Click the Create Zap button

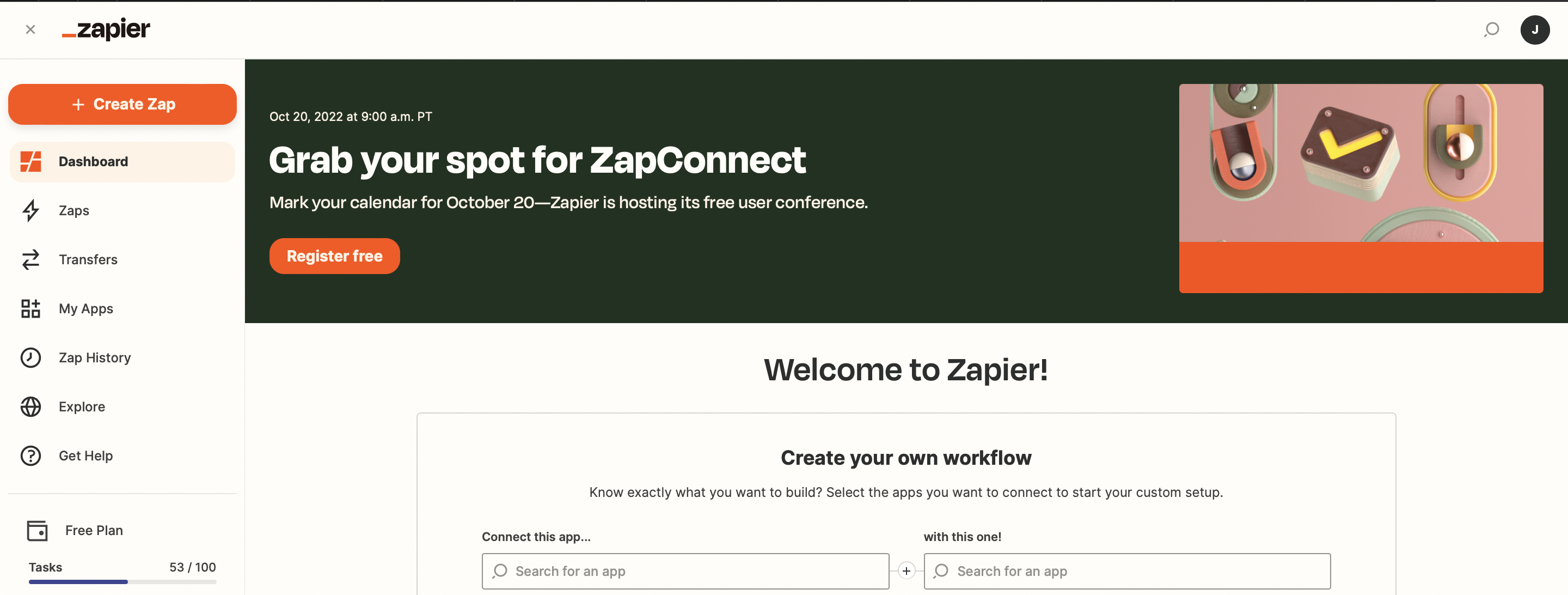coord(122,104)
